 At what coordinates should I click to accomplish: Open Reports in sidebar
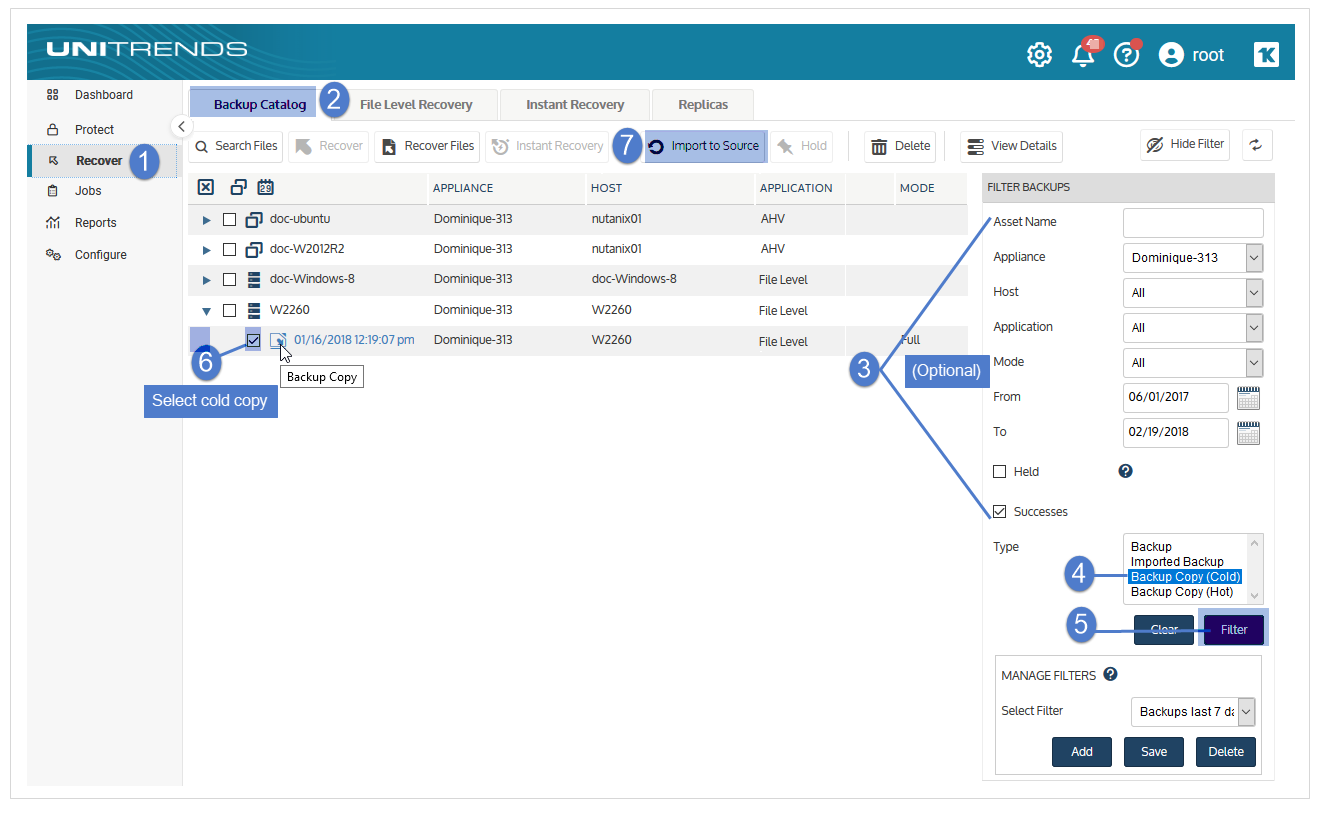95,223
